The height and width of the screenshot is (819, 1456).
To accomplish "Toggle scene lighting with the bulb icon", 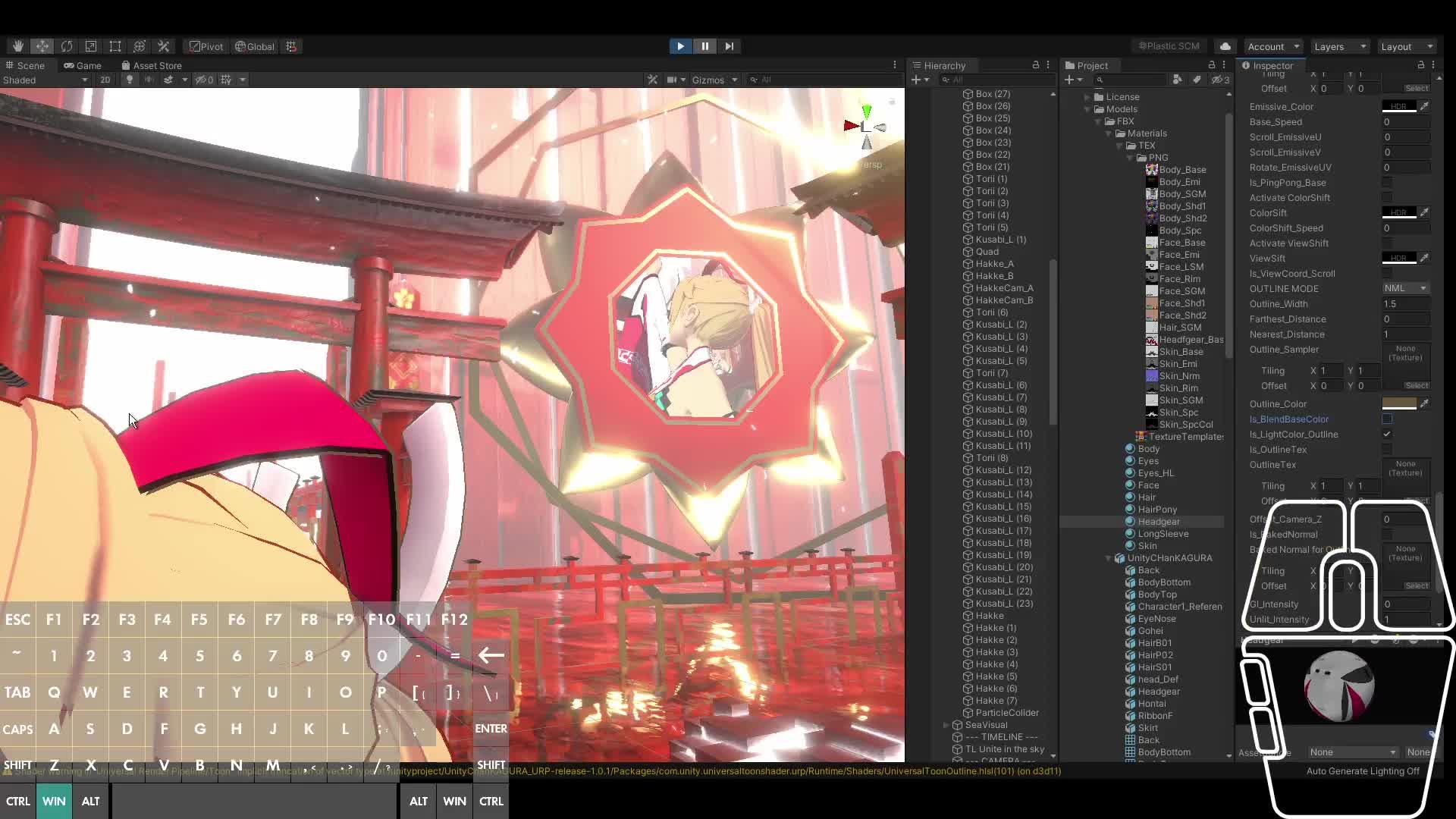I will tap(129, 79).
